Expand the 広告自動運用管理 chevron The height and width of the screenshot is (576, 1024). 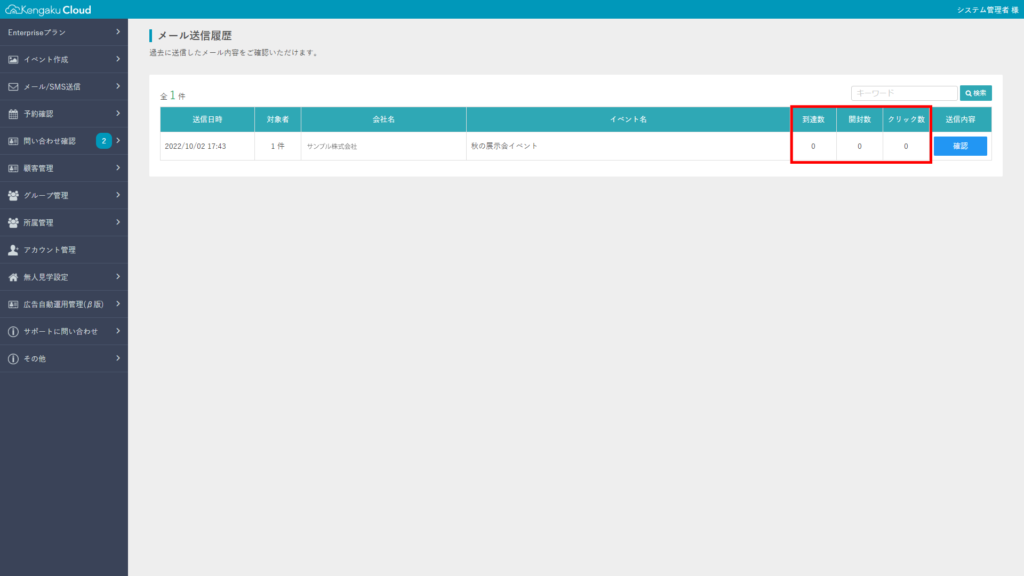pos(118,304)
